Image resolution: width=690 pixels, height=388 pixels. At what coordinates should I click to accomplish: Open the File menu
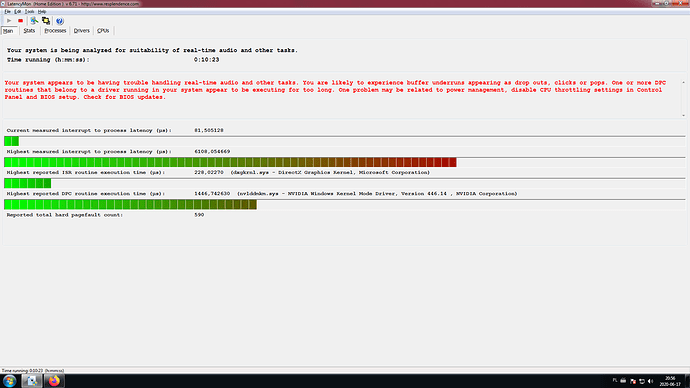point(7,11)
